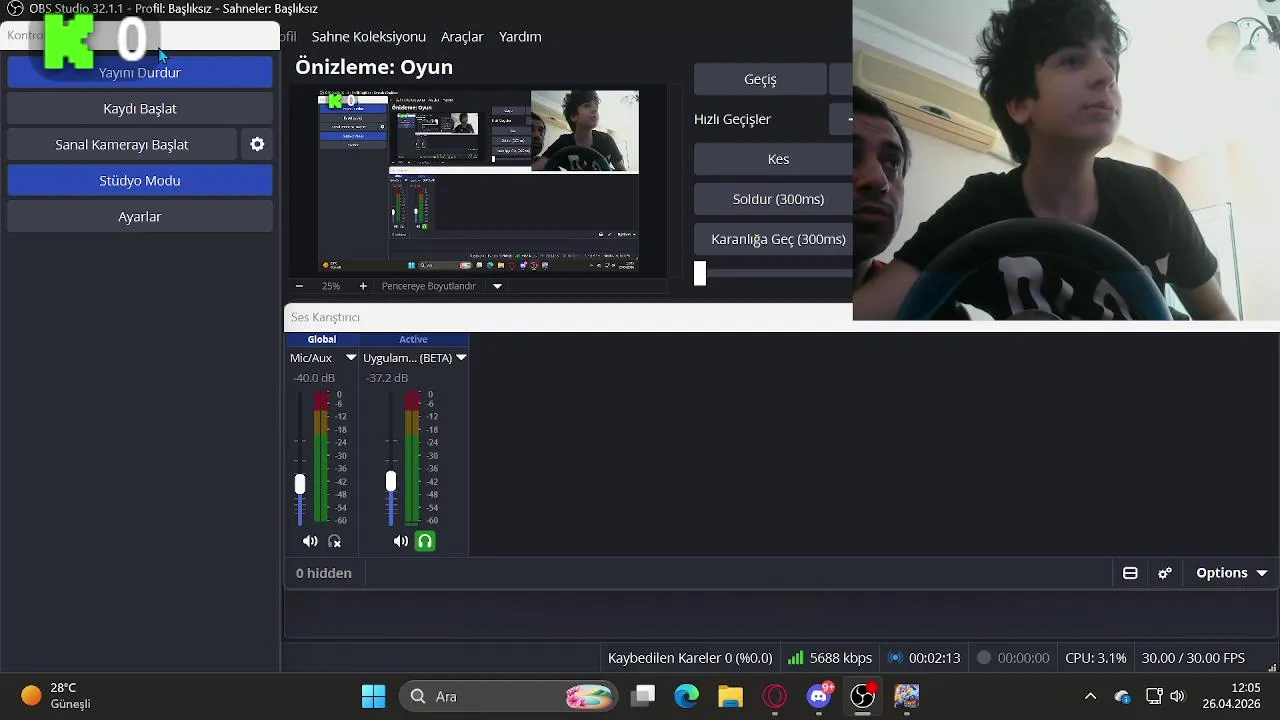Open Task View in taskbar
This screenshot has width=1280, height=720.
[643, 696]
